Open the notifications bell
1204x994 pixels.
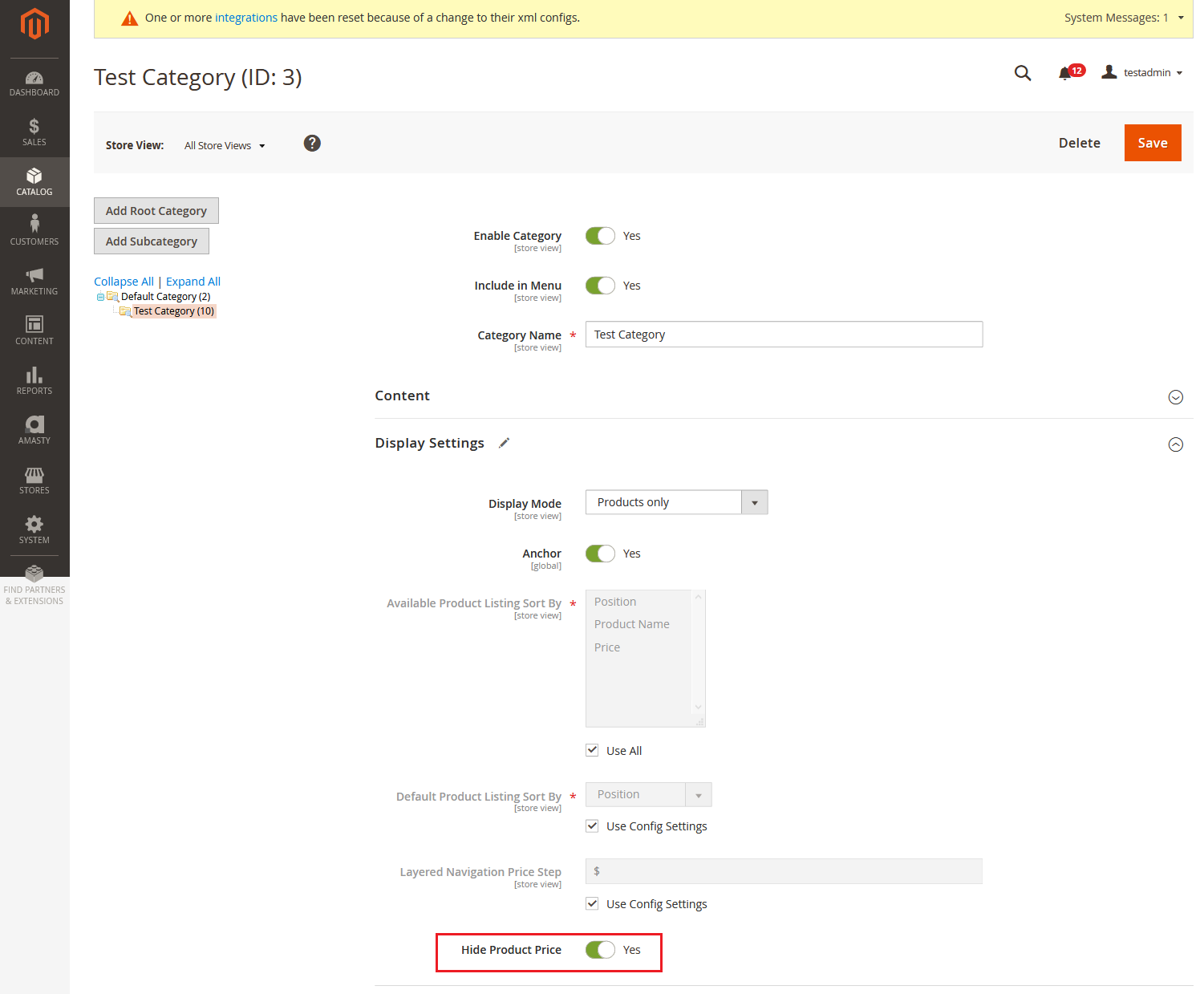[1067, 72]
